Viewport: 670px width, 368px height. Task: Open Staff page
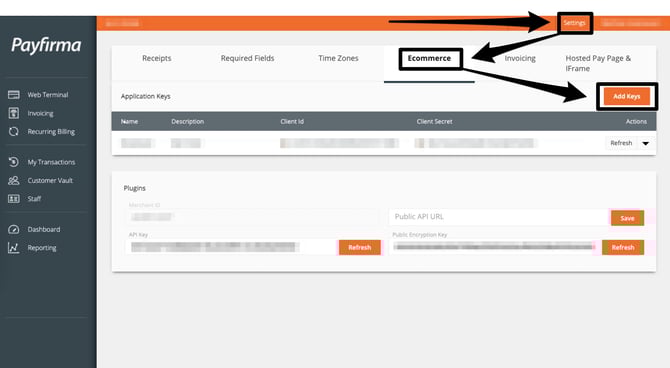pos(34,199)
